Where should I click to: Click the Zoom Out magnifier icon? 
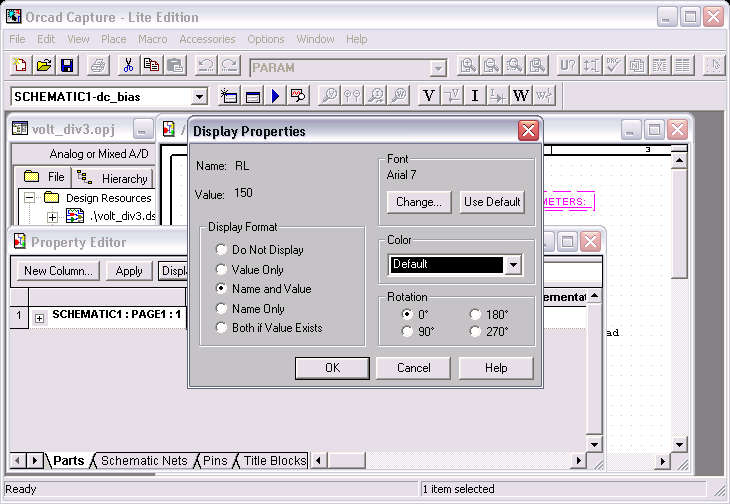491,66
